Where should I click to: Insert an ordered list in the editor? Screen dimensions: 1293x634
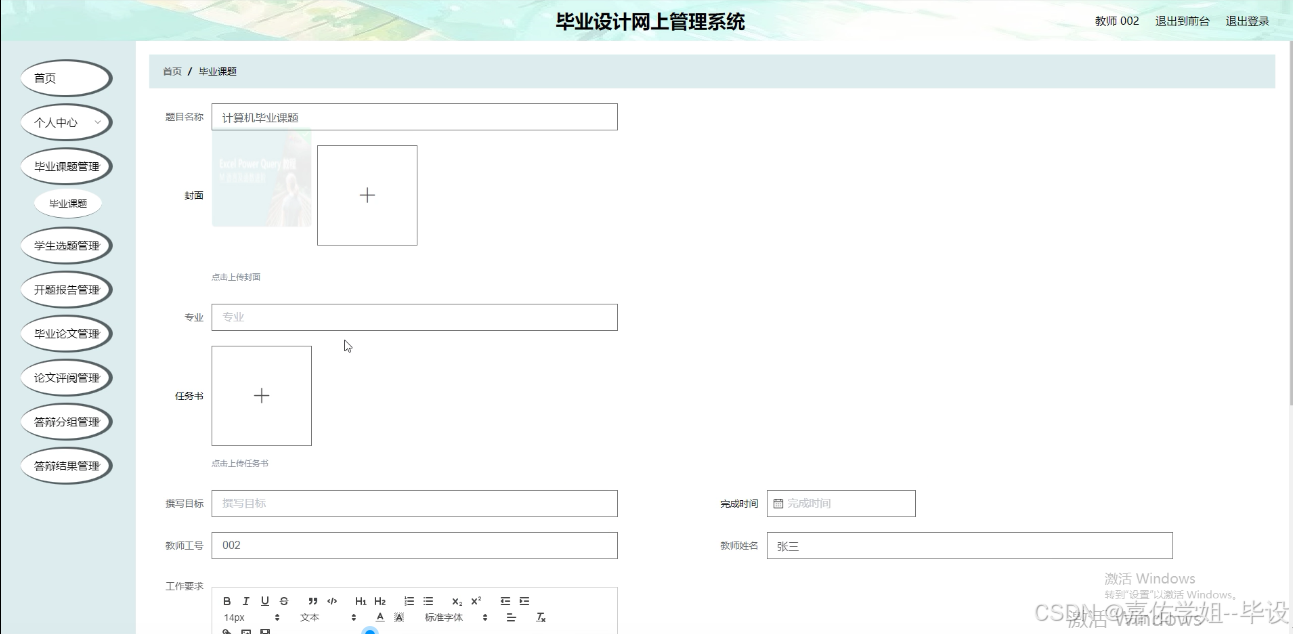409,601
